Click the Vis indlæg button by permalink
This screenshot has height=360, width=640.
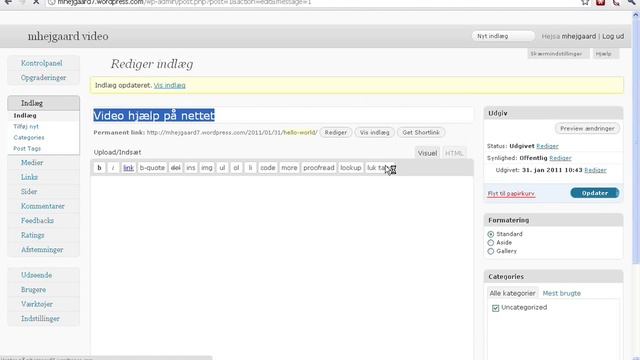pyautogui.click(x=374, y=133)
